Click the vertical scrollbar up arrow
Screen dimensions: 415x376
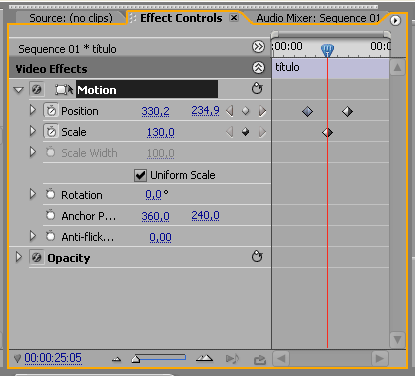[397, 68]
